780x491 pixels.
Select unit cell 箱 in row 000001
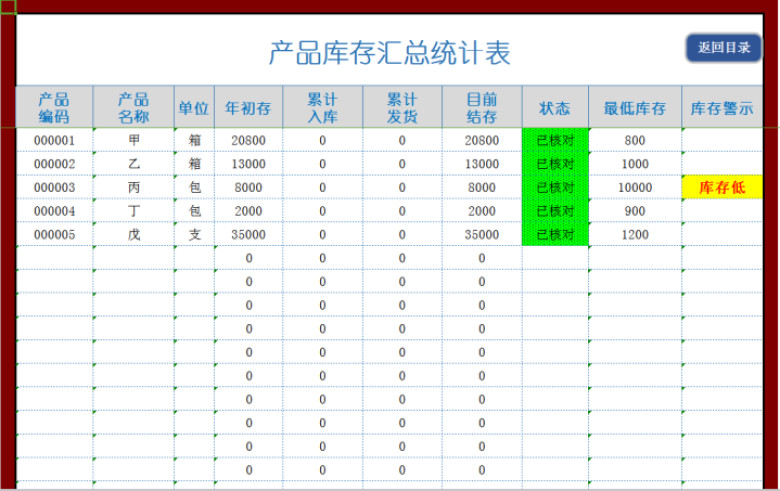[194, 140]
